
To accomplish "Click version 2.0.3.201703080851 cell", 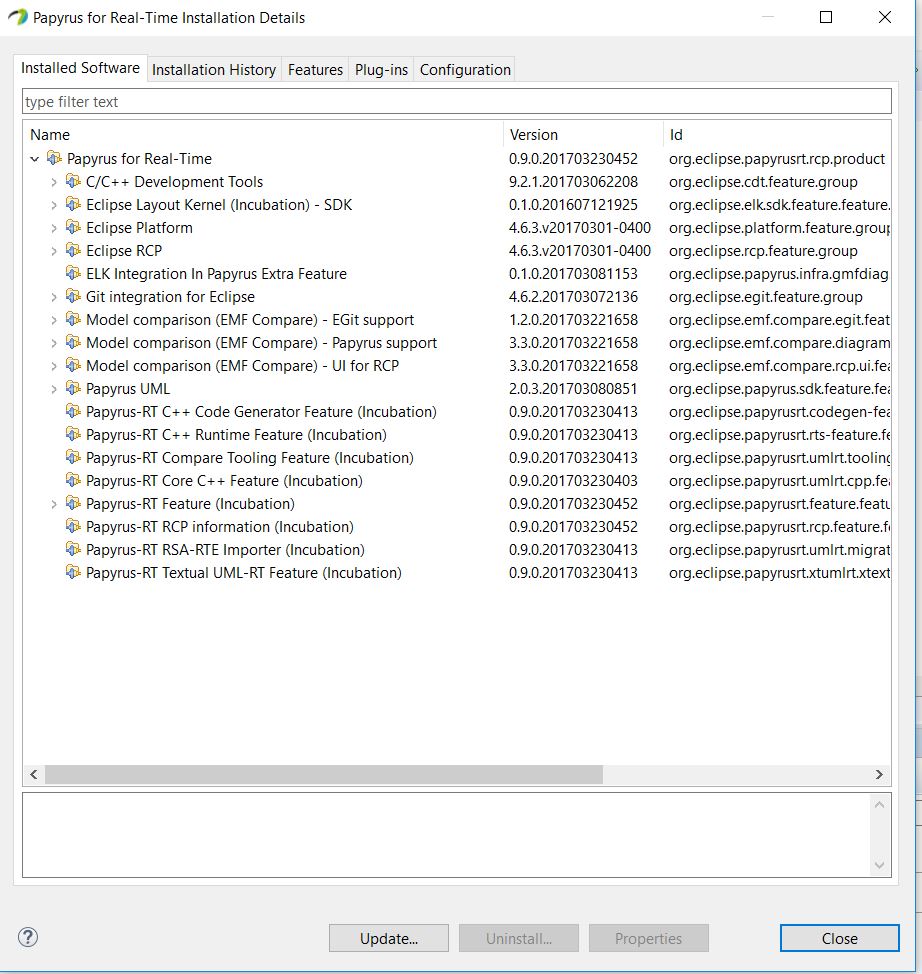I will [573, 388].
